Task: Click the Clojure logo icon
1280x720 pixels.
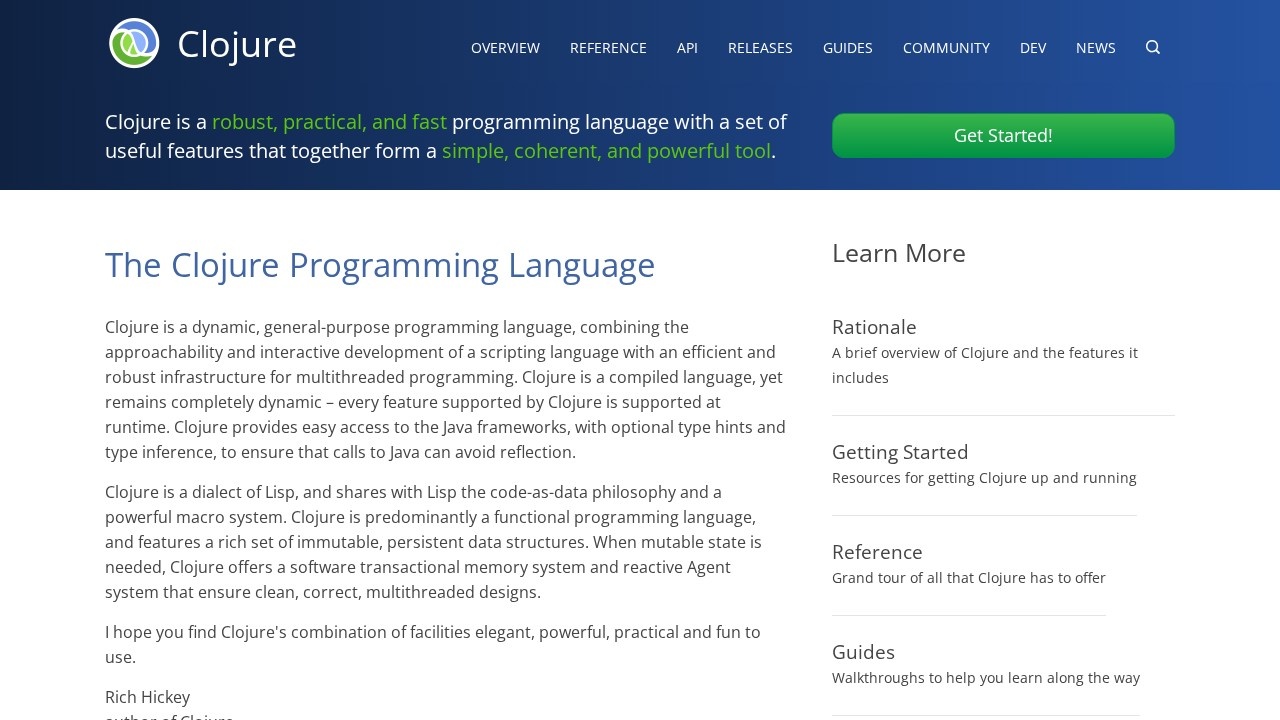Action: 134,43
